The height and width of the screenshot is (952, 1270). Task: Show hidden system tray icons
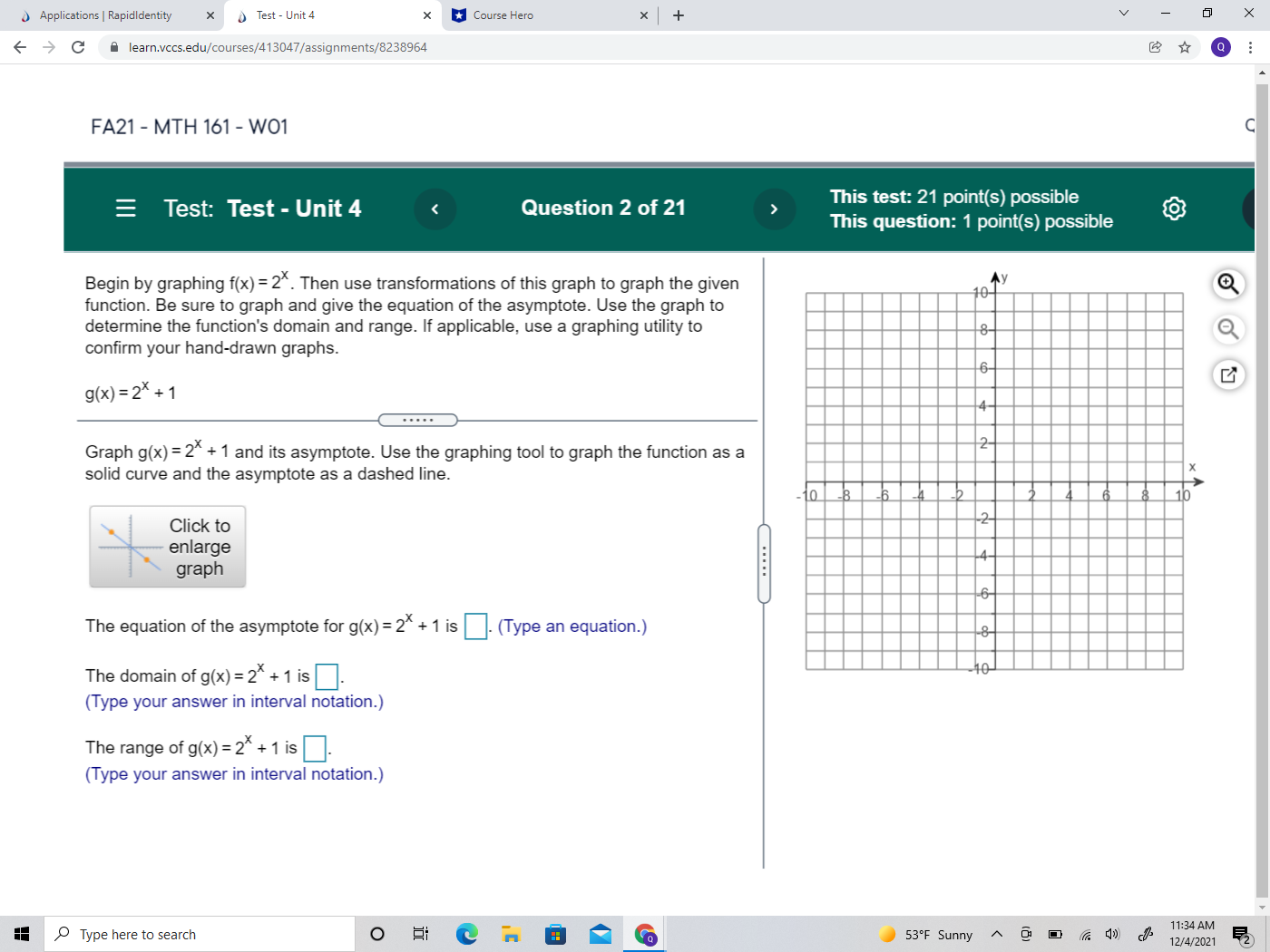tap(997, 934)
